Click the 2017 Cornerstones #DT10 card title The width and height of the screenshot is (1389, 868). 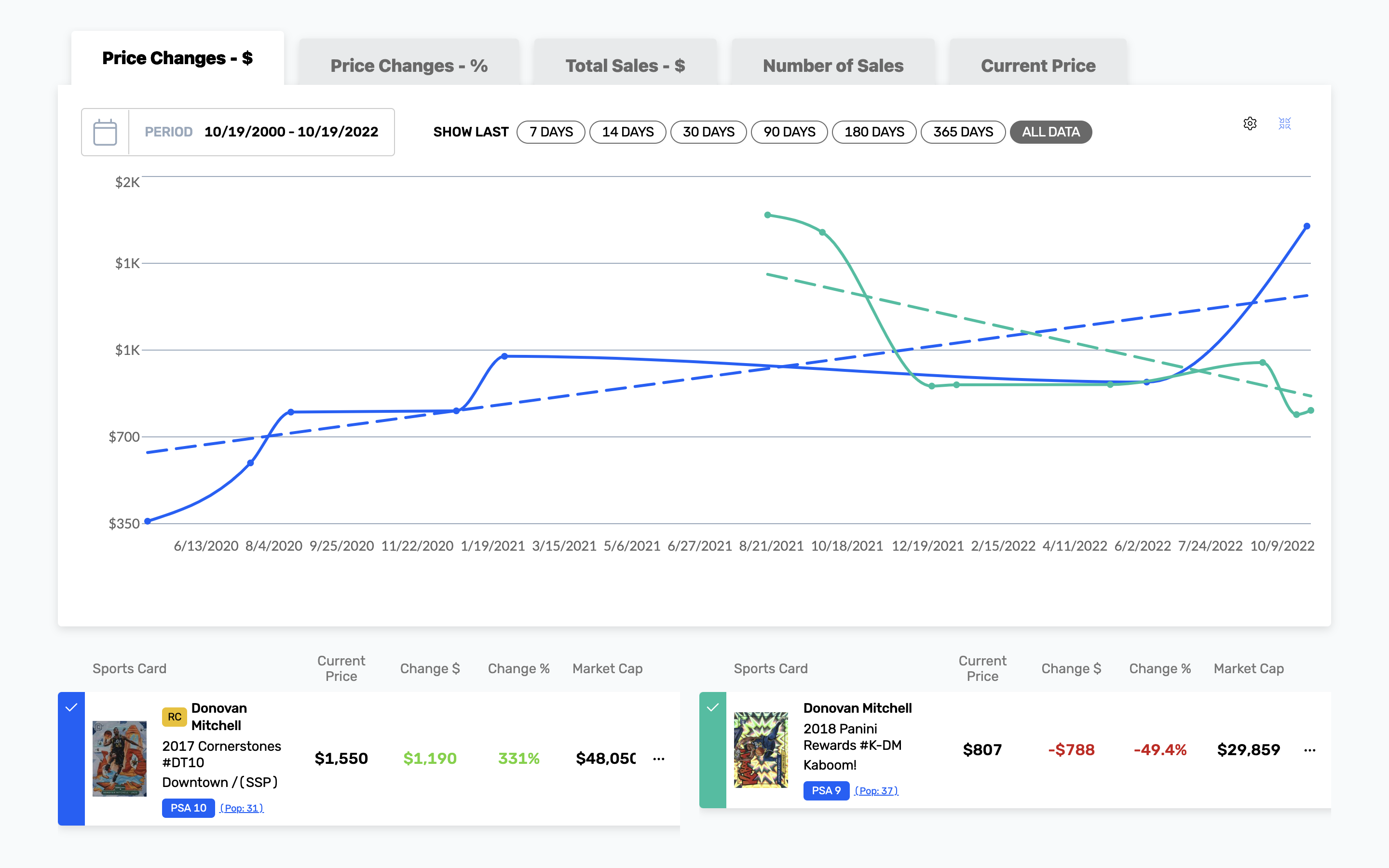pyautogui.click(x=221, y=754)
